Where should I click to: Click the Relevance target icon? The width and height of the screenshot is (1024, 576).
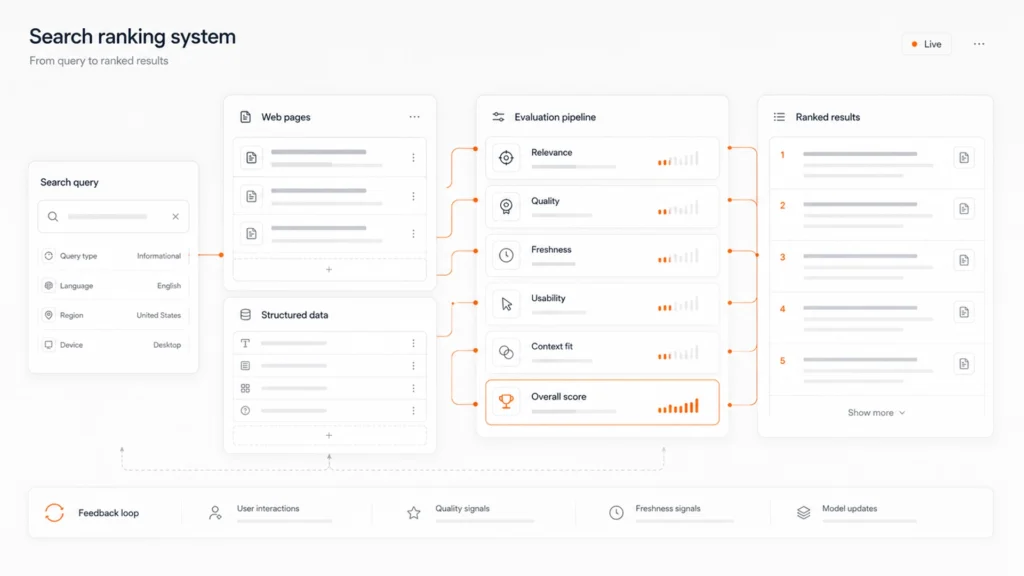click(x=506, y=157)
